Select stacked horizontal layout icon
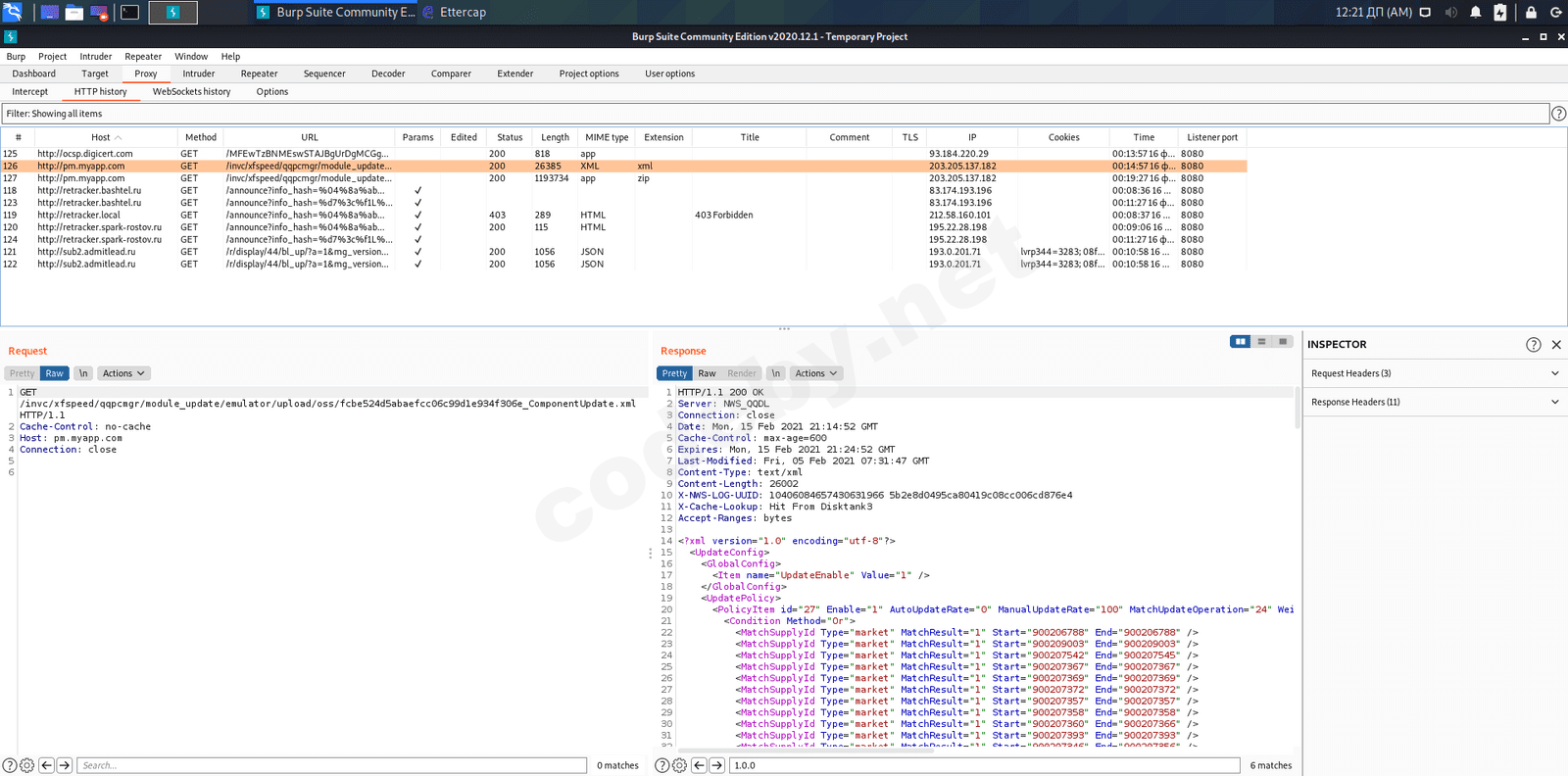 [1261, 341]
